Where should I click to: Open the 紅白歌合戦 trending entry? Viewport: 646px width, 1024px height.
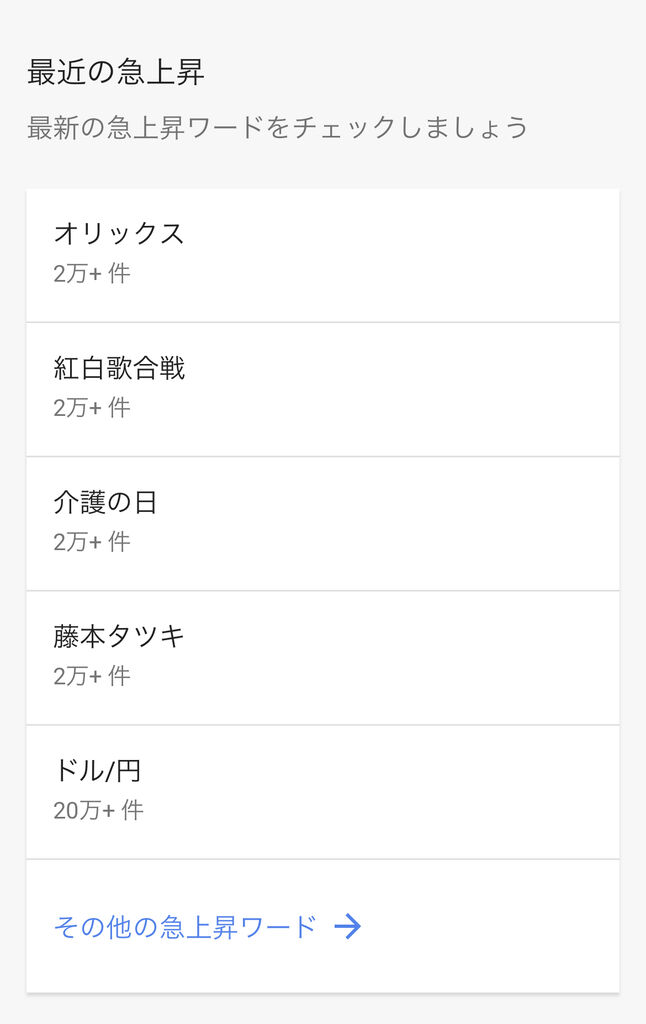[x=119, y=368]
